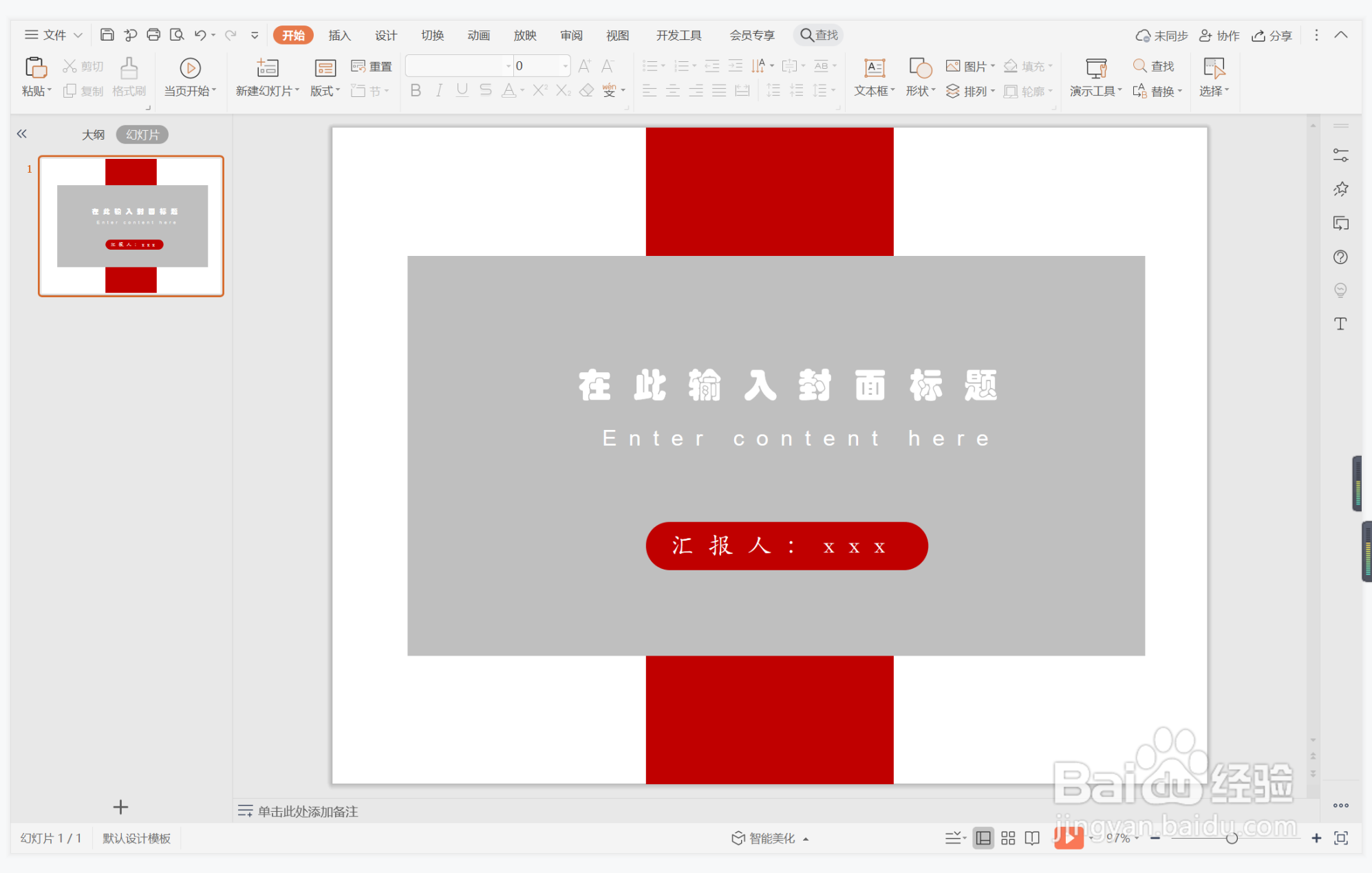Open the 版式 layout dropdown

323,90
